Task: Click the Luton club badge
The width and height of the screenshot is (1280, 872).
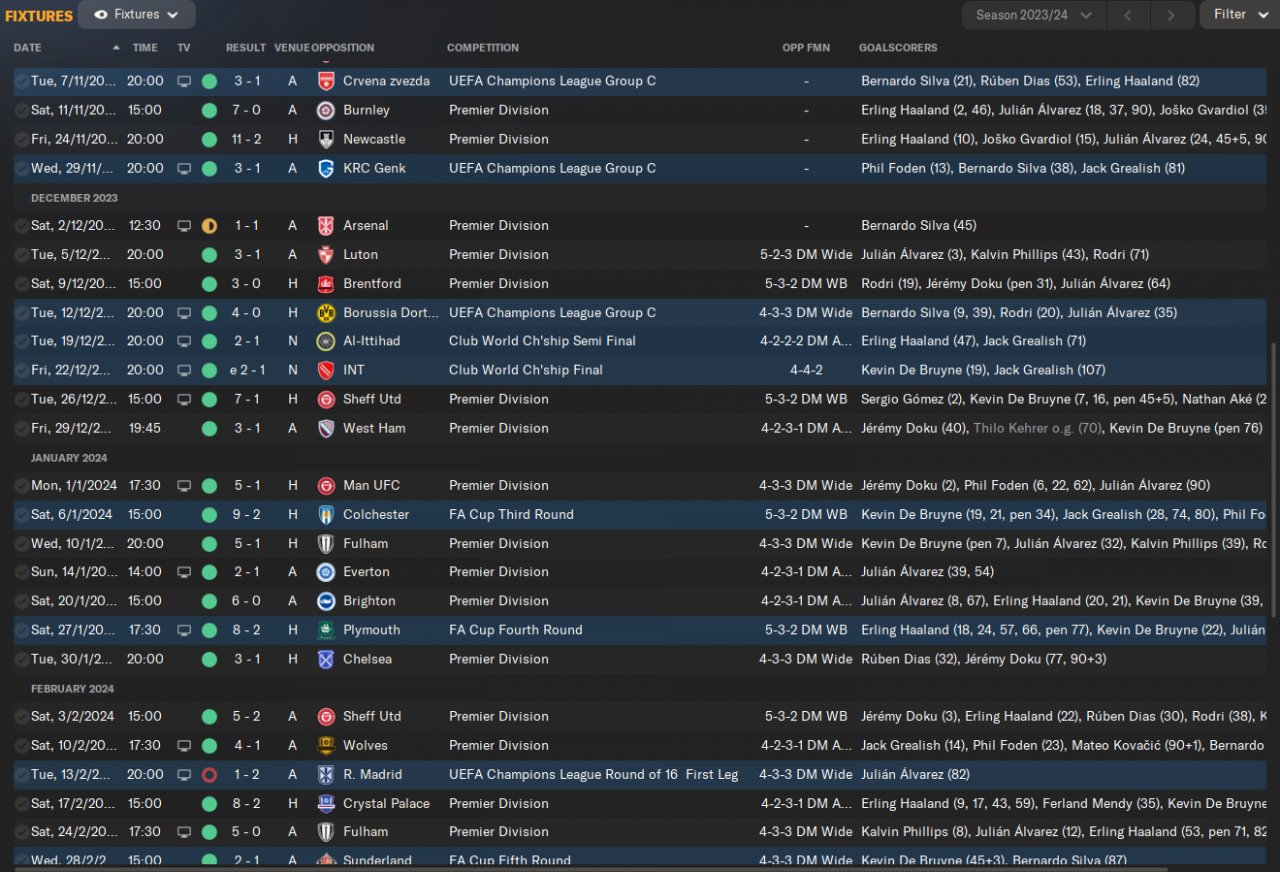Action: point(325,255)
